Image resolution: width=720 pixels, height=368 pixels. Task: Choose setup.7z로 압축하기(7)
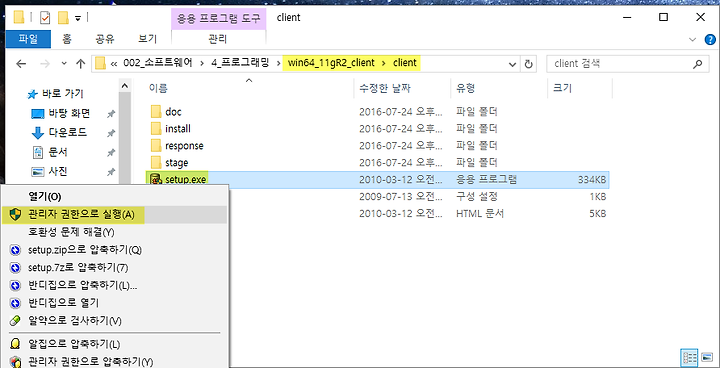click(x=114, y=267)
